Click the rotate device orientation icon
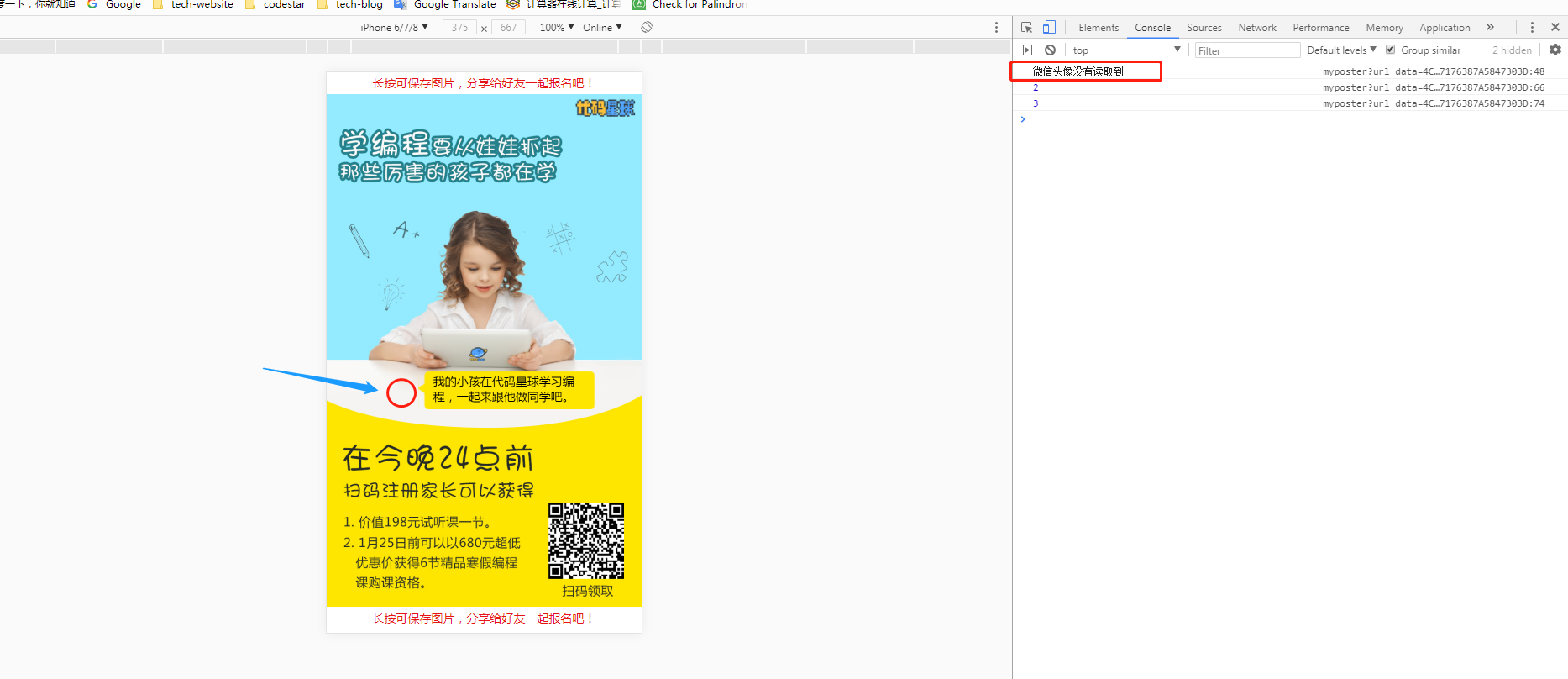The width and height of the screenshot is (1568, 679). point(647,27)
